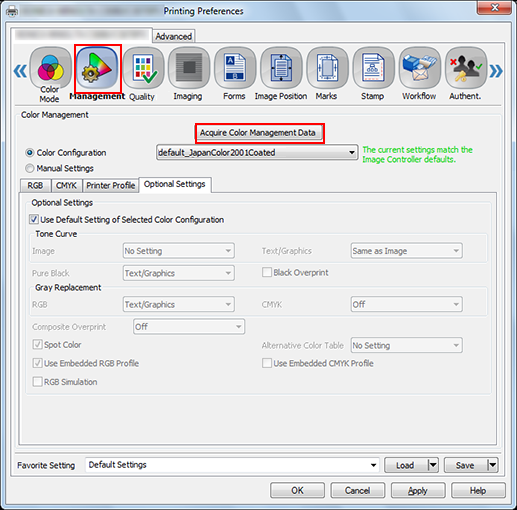The image size is (517, 510).
Task: Open the Color Mode icon tab
Action: pyautogui.click(x=50, y=68)
